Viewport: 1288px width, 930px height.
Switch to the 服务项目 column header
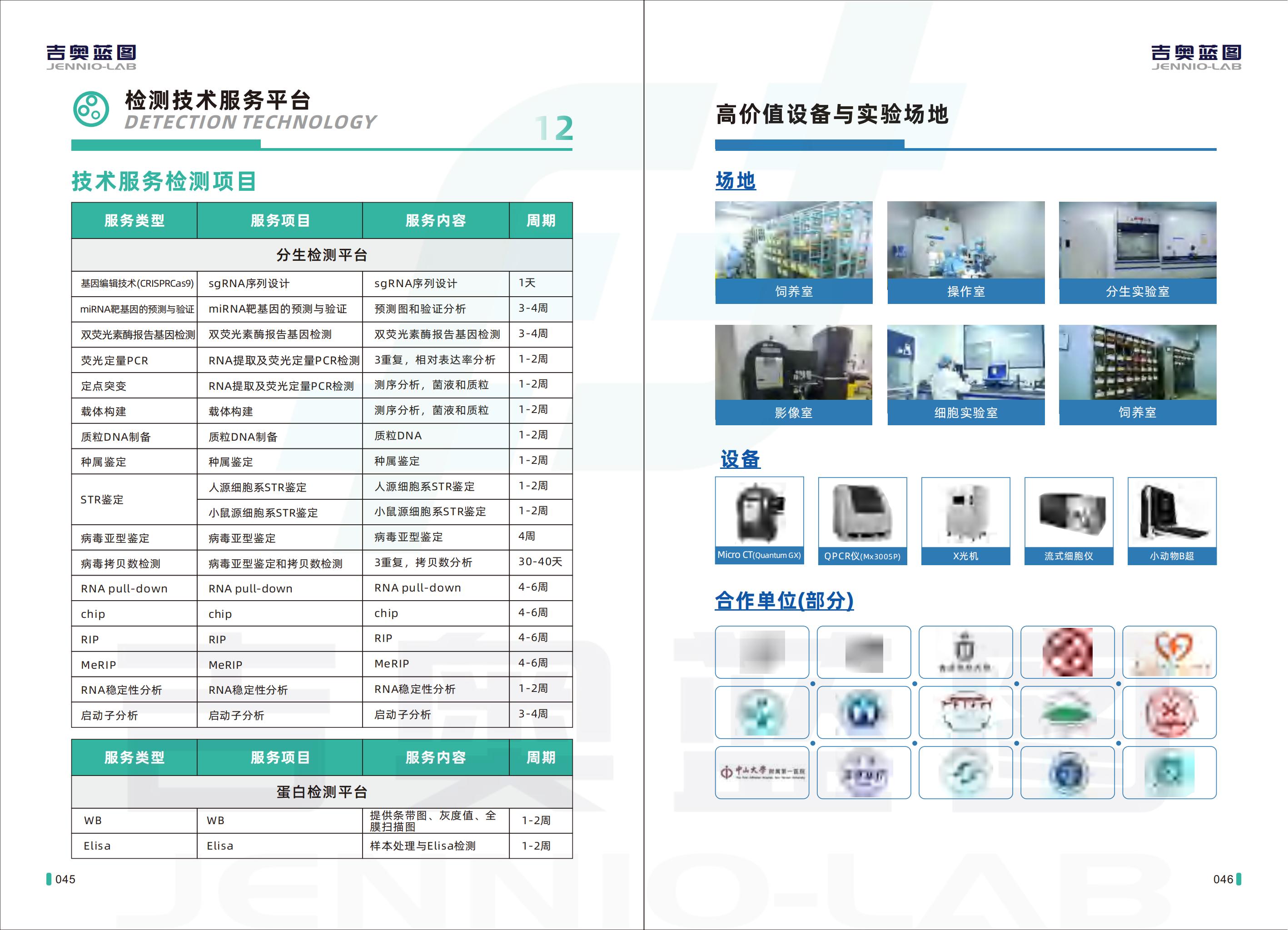tap(279, 221)
